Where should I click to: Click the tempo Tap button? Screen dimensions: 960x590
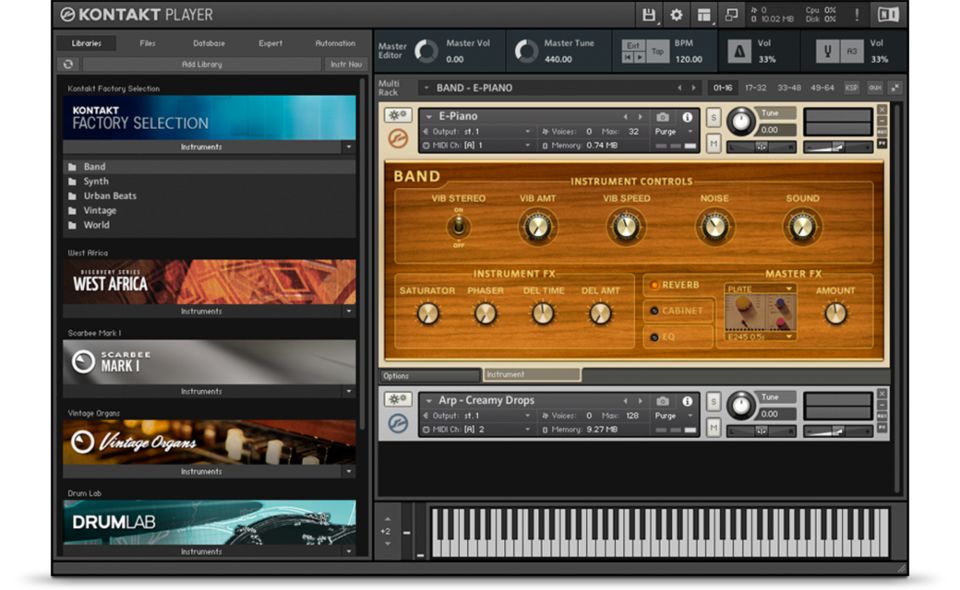658,51
